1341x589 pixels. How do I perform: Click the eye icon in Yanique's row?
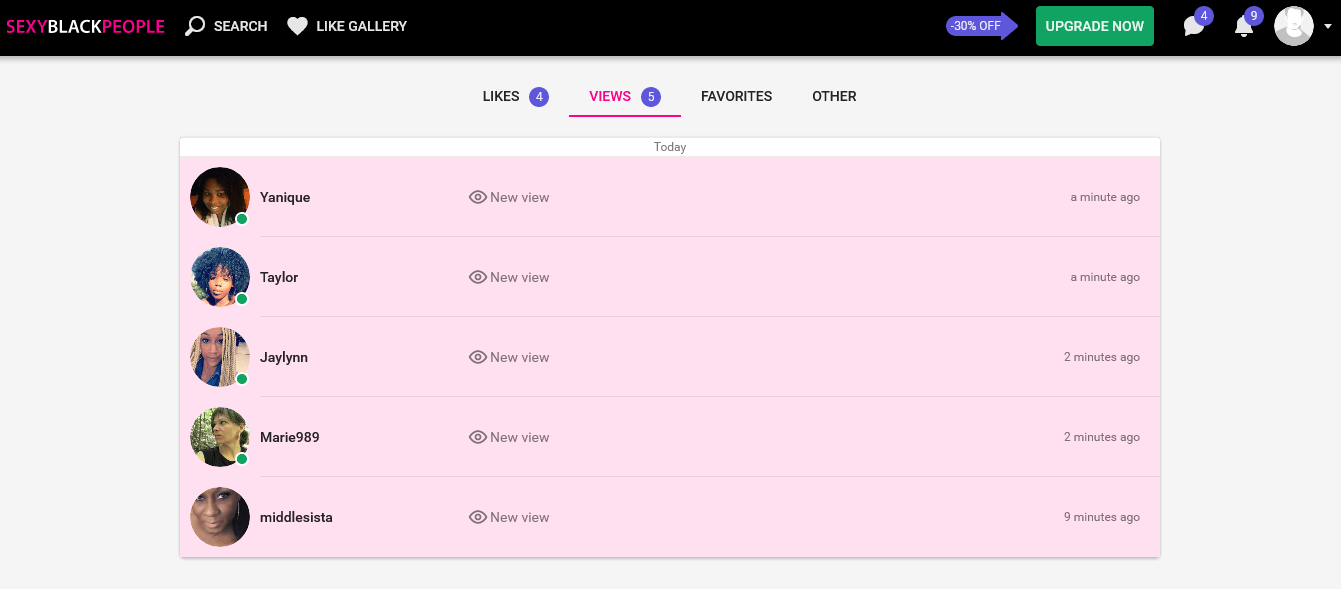pos(478,197)
